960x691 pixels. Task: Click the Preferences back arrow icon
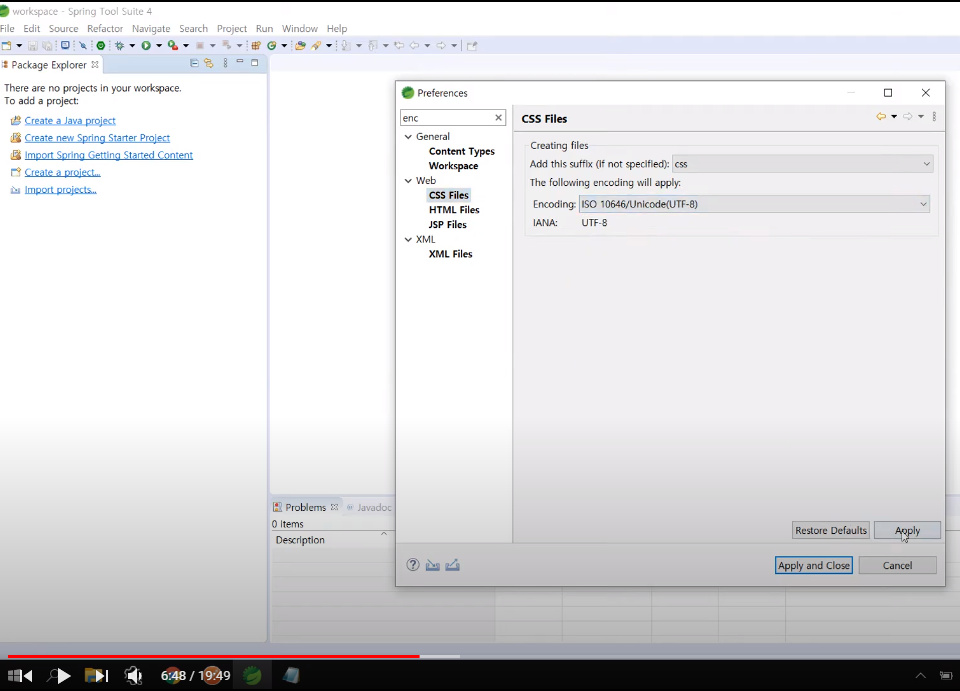881,116
